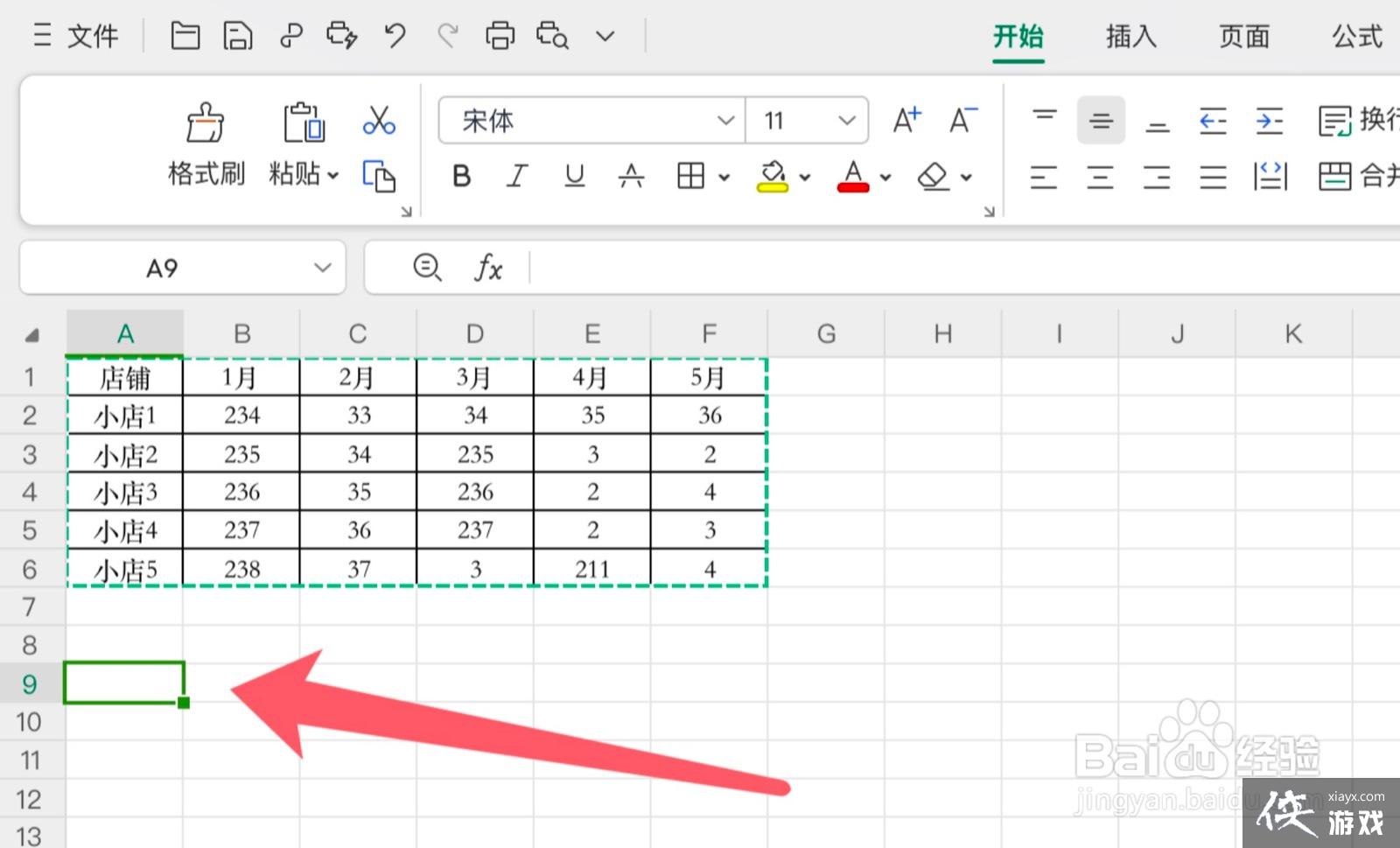The image size is (1400, 848).
Task: Toggle italic formatting
Action: (518, 177)
